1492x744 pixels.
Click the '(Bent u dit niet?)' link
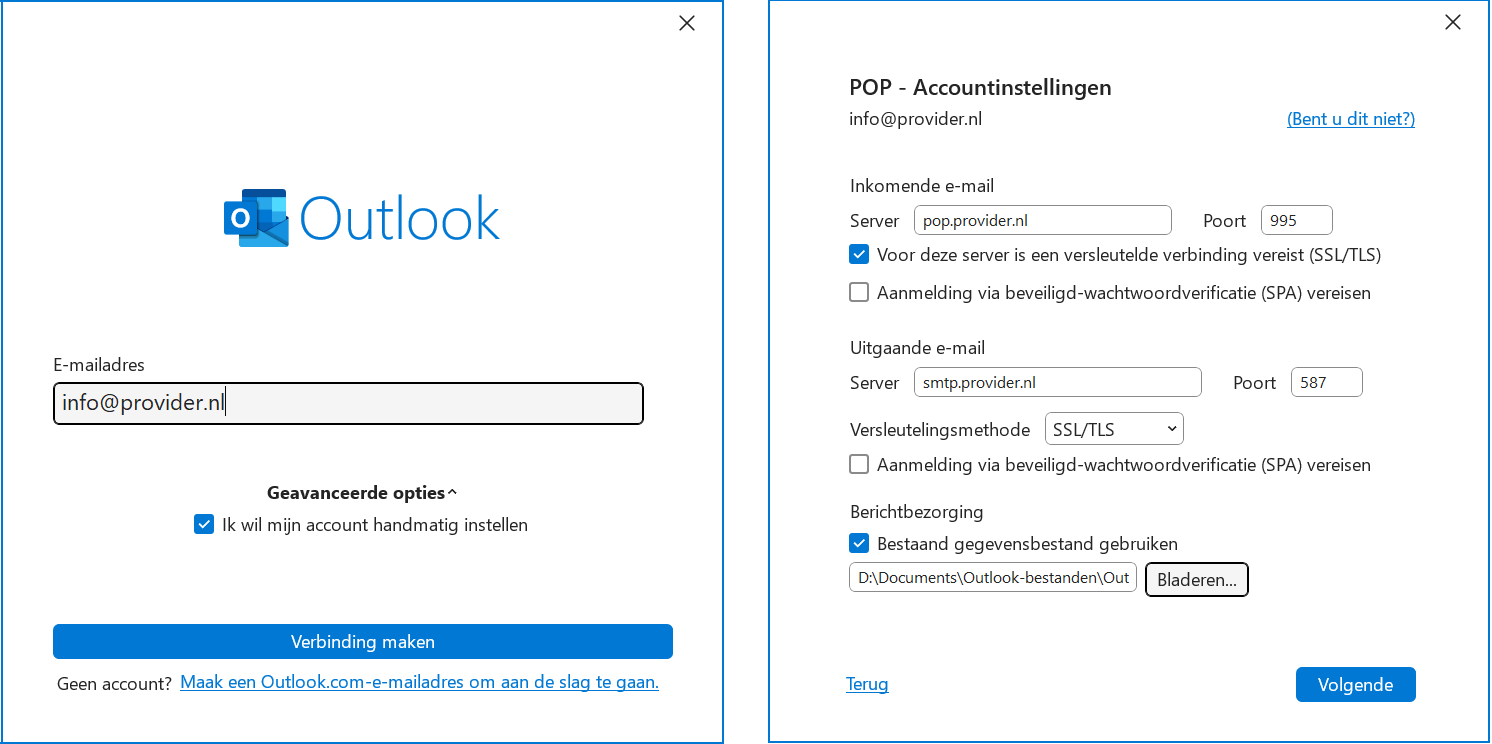point(1350,118)
